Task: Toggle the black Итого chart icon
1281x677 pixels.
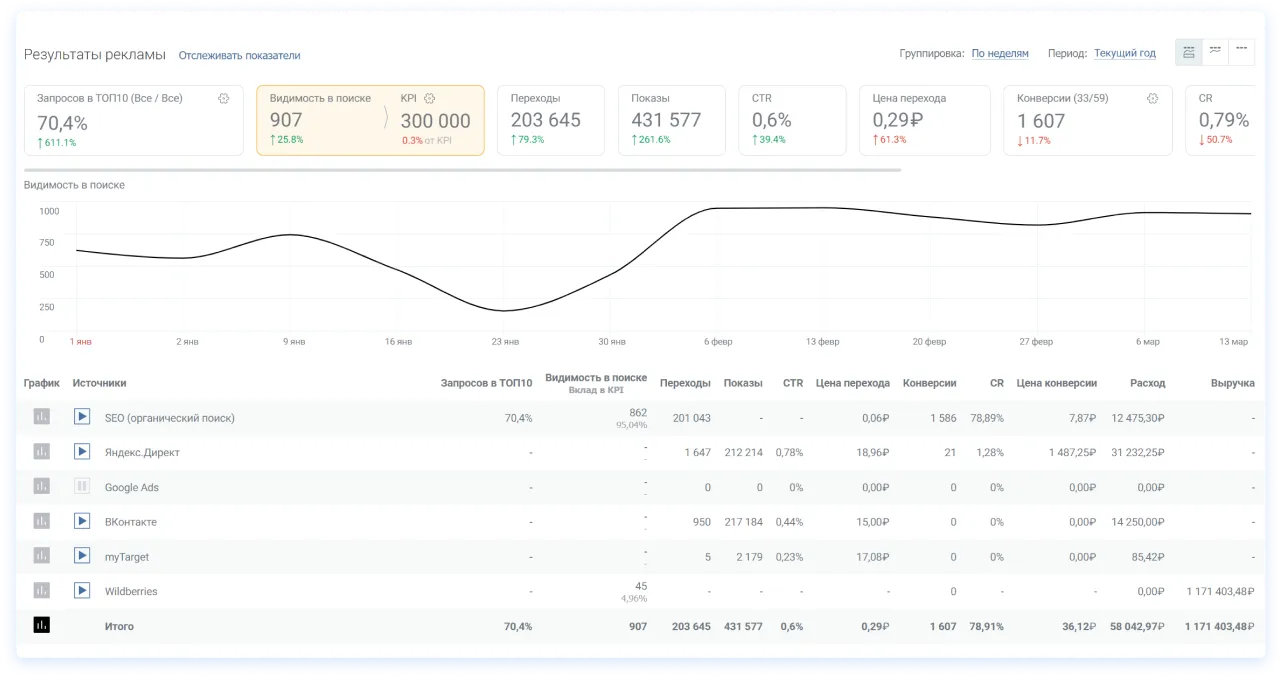Action: (x=41, y=625)
